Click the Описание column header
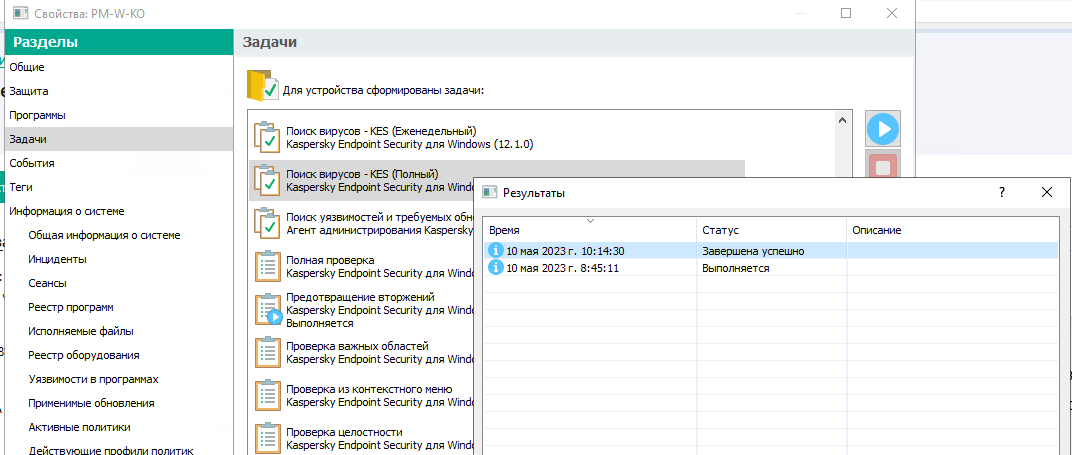This screenshot has height=455, width=1072. 877,230
